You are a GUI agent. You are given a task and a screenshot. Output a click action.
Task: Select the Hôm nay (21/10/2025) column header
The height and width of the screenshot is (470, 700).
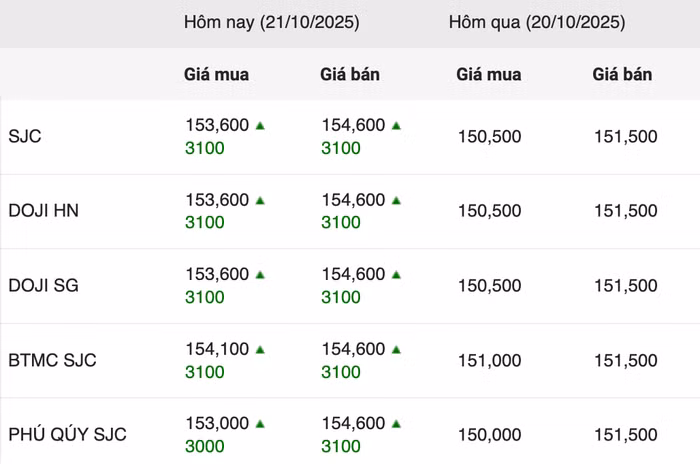point(271,22)
